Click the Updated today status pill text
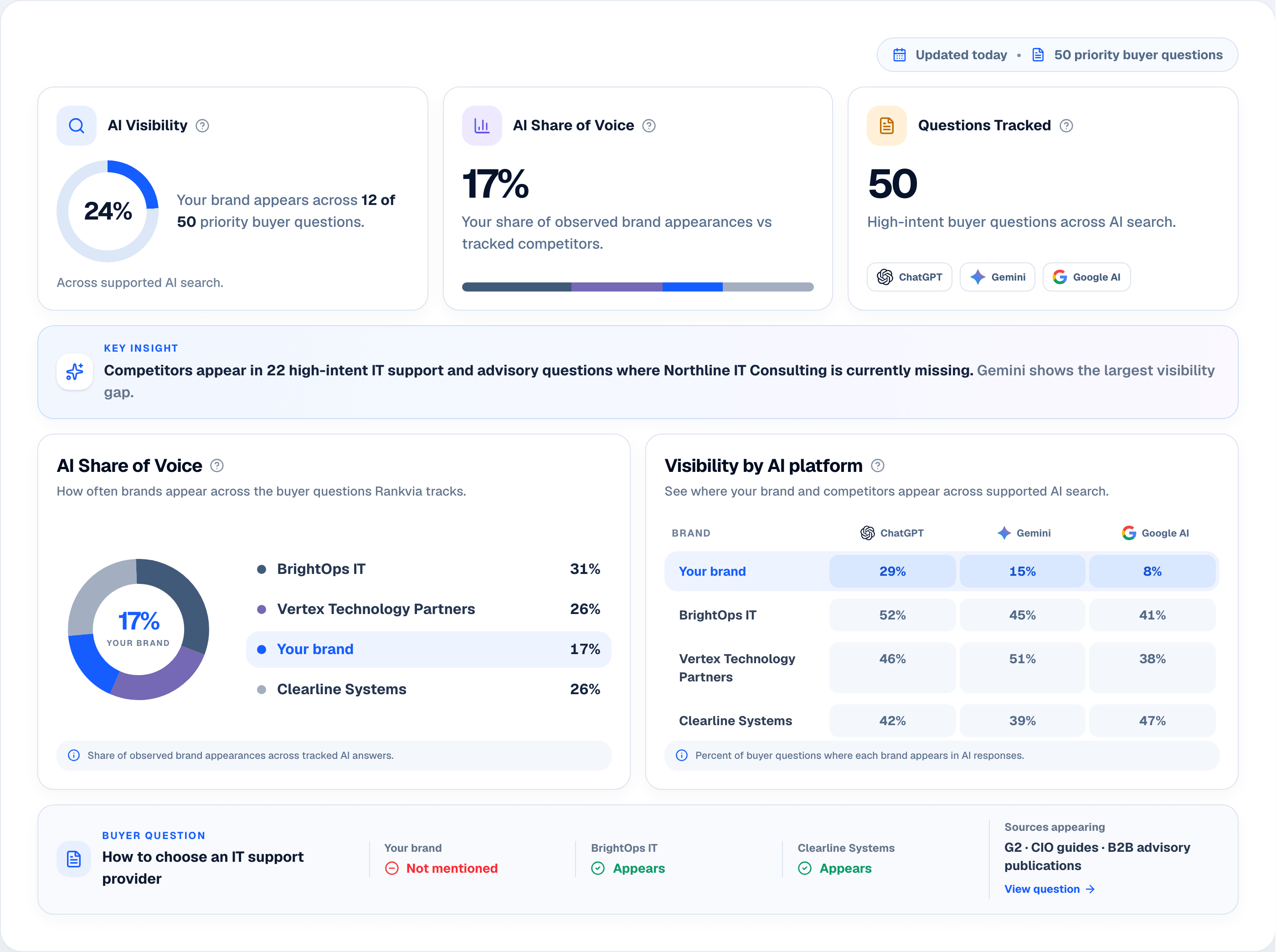1276x952 pixels. [x=961, y=55]
